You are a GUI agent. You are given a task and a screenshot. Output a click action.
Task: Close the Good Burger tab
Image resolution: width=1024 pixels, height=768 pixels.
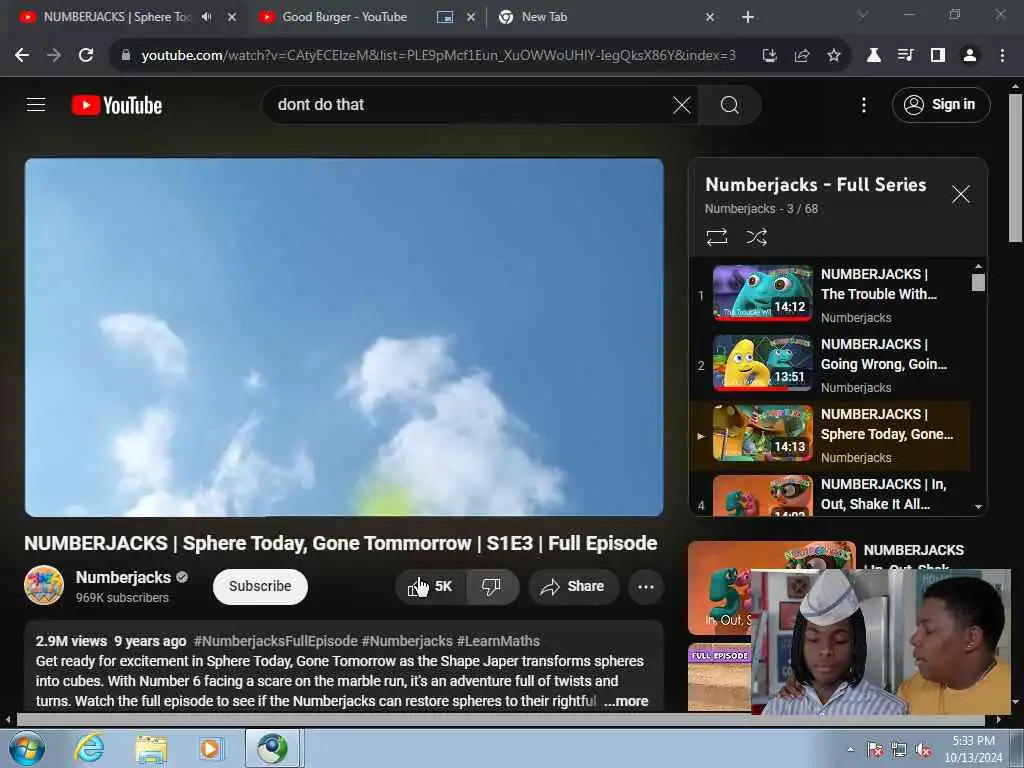[x=471, y=17]
